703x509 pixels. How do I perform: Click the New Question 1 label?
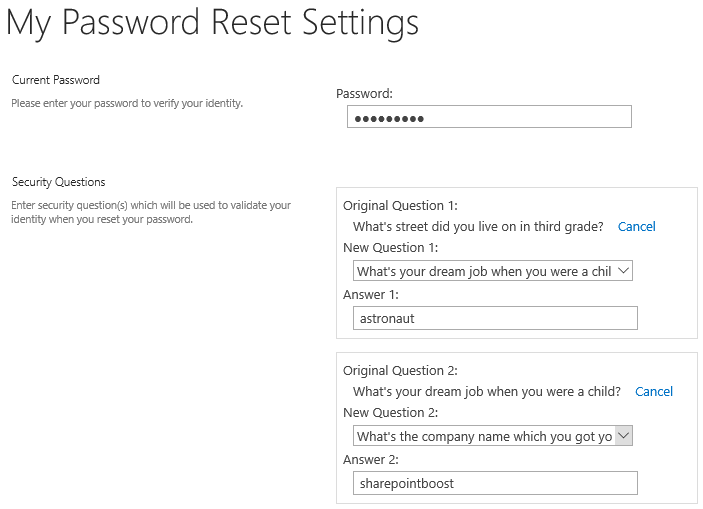pyautogui.click(x=390, y=248)
